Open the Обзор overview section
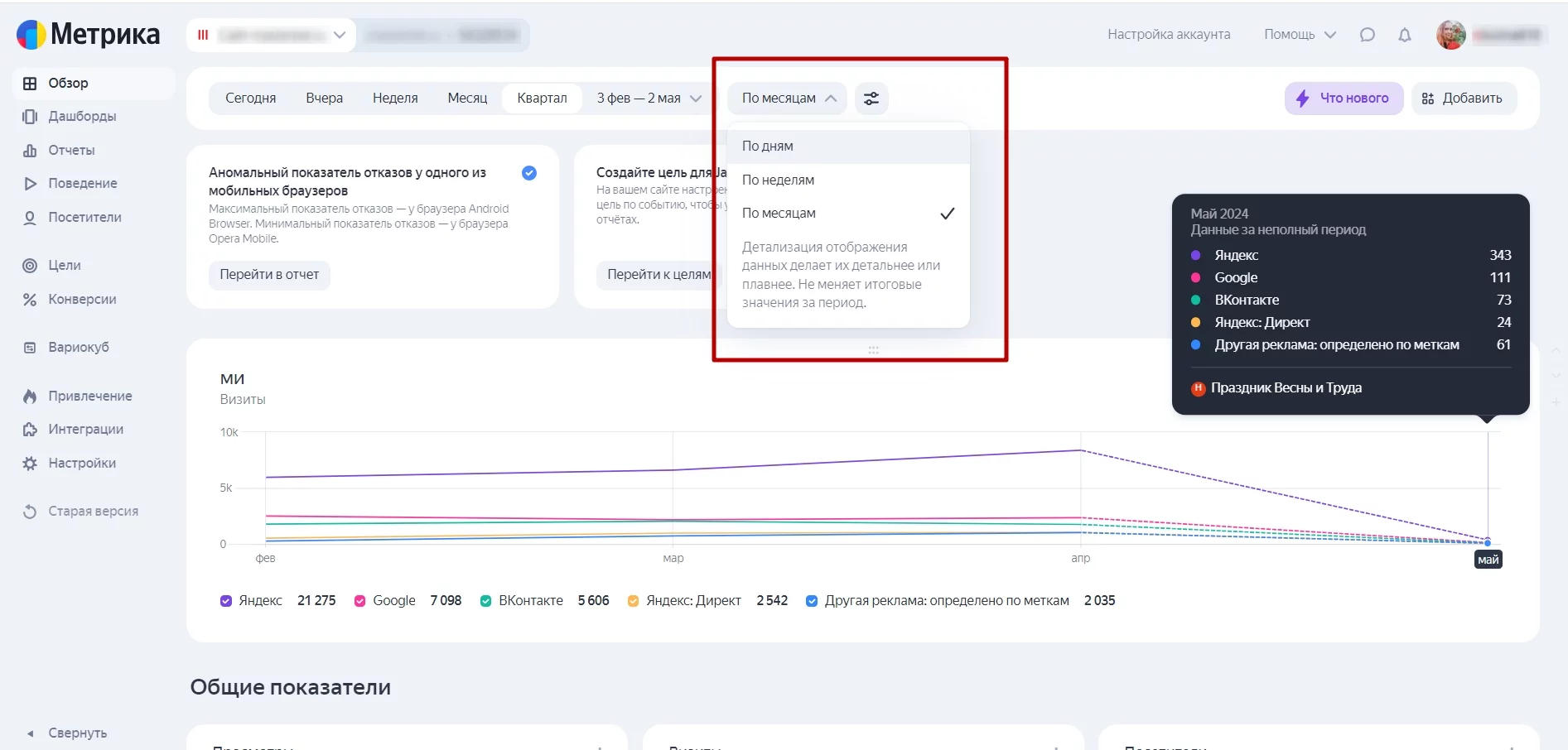This screenshot has height=750, width=1568. coord(94,83)
